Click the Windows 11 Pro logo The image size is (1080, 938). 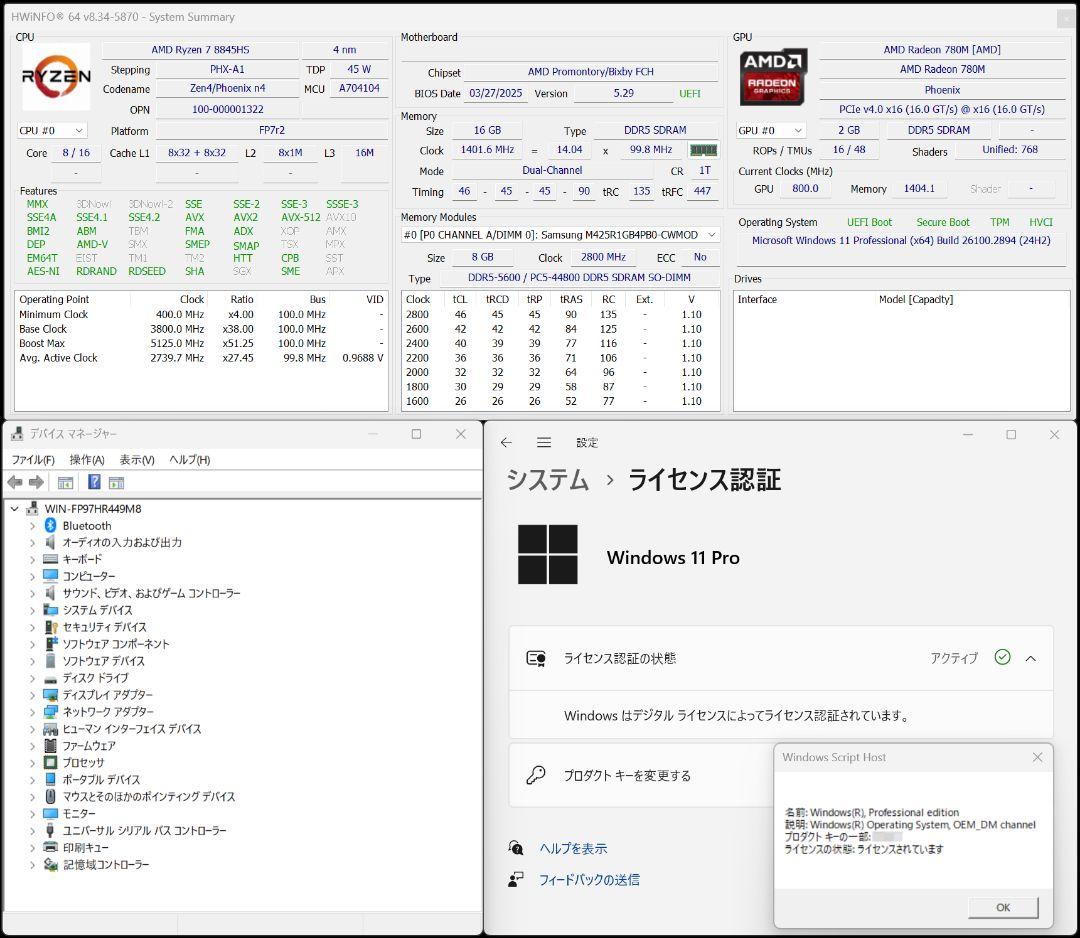pyautogui.click(x=547, y=555)
